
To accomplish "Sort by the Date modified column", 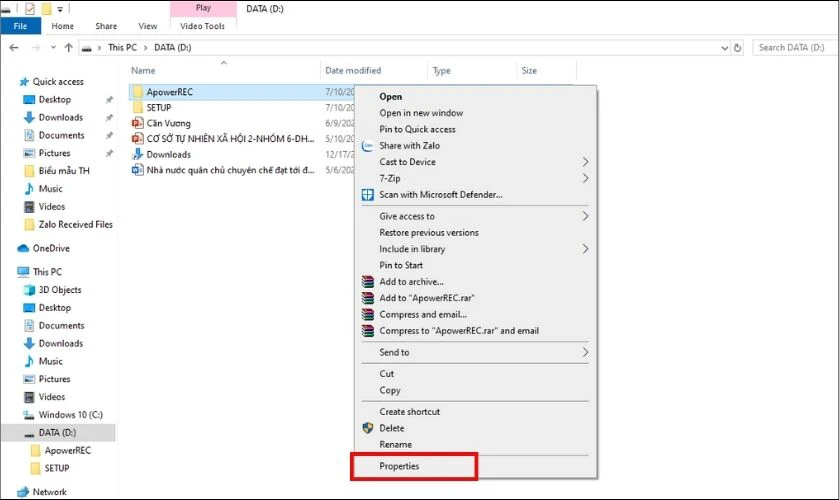I will 353,70.
